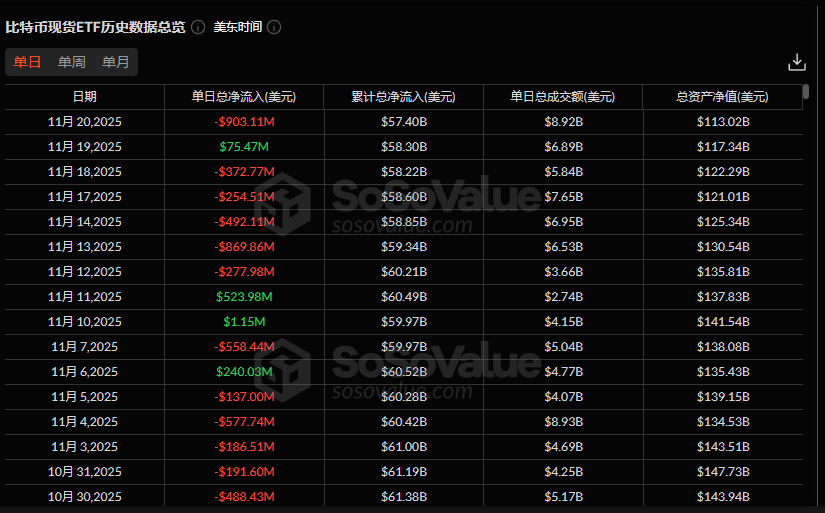Click the -$869.86M net inflow value

[244, 247]
